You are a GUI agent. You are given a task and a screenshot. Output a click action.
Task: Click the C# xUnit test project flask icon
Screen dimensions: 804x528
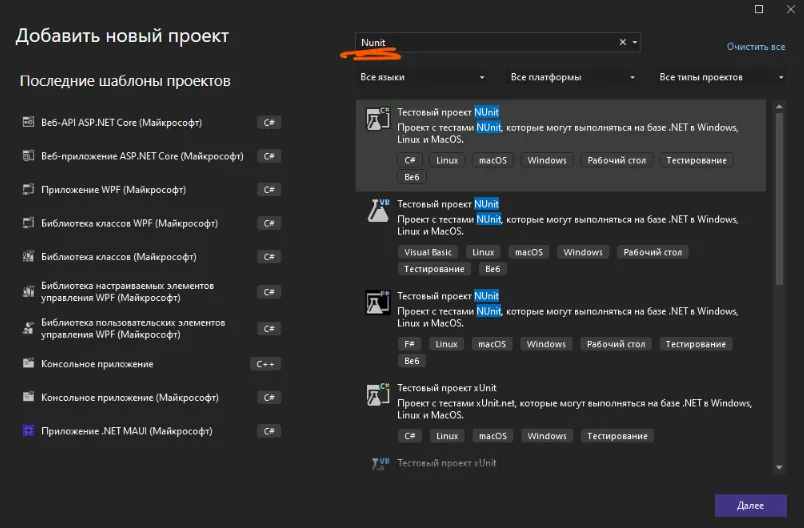(377, 394)
